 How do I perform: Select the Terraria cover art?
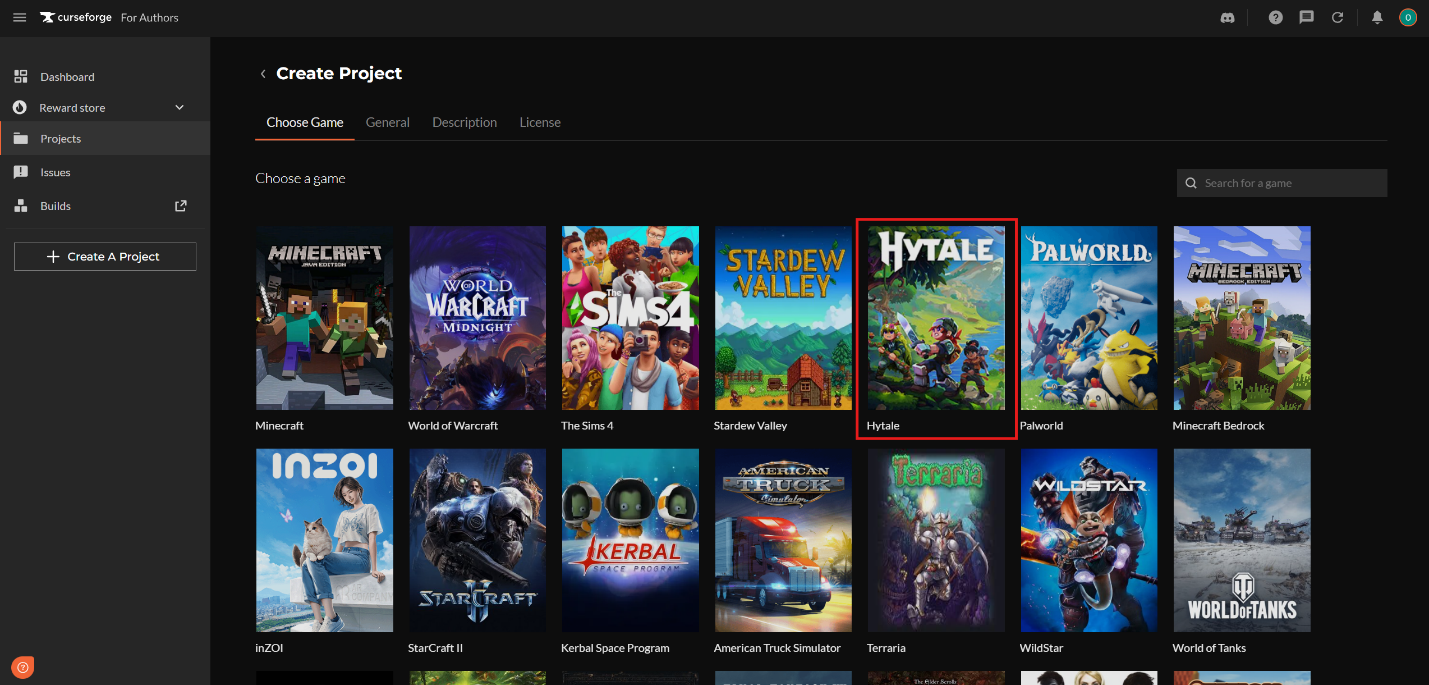(x=936, y=540)
